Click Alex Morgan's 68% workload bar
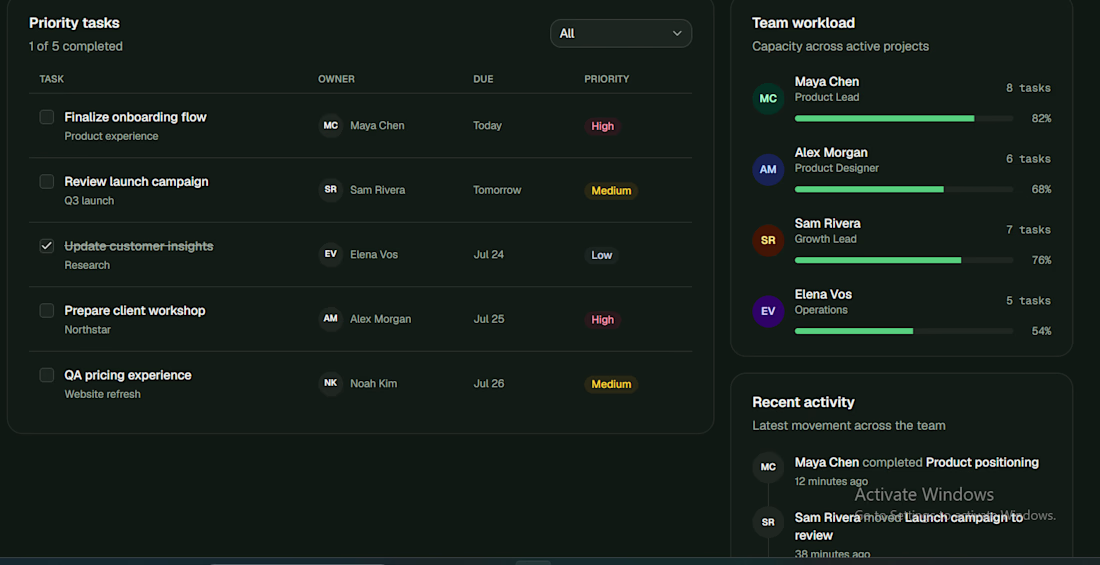The height and width of the screenshot is (565, 1100). click(904, 190)
